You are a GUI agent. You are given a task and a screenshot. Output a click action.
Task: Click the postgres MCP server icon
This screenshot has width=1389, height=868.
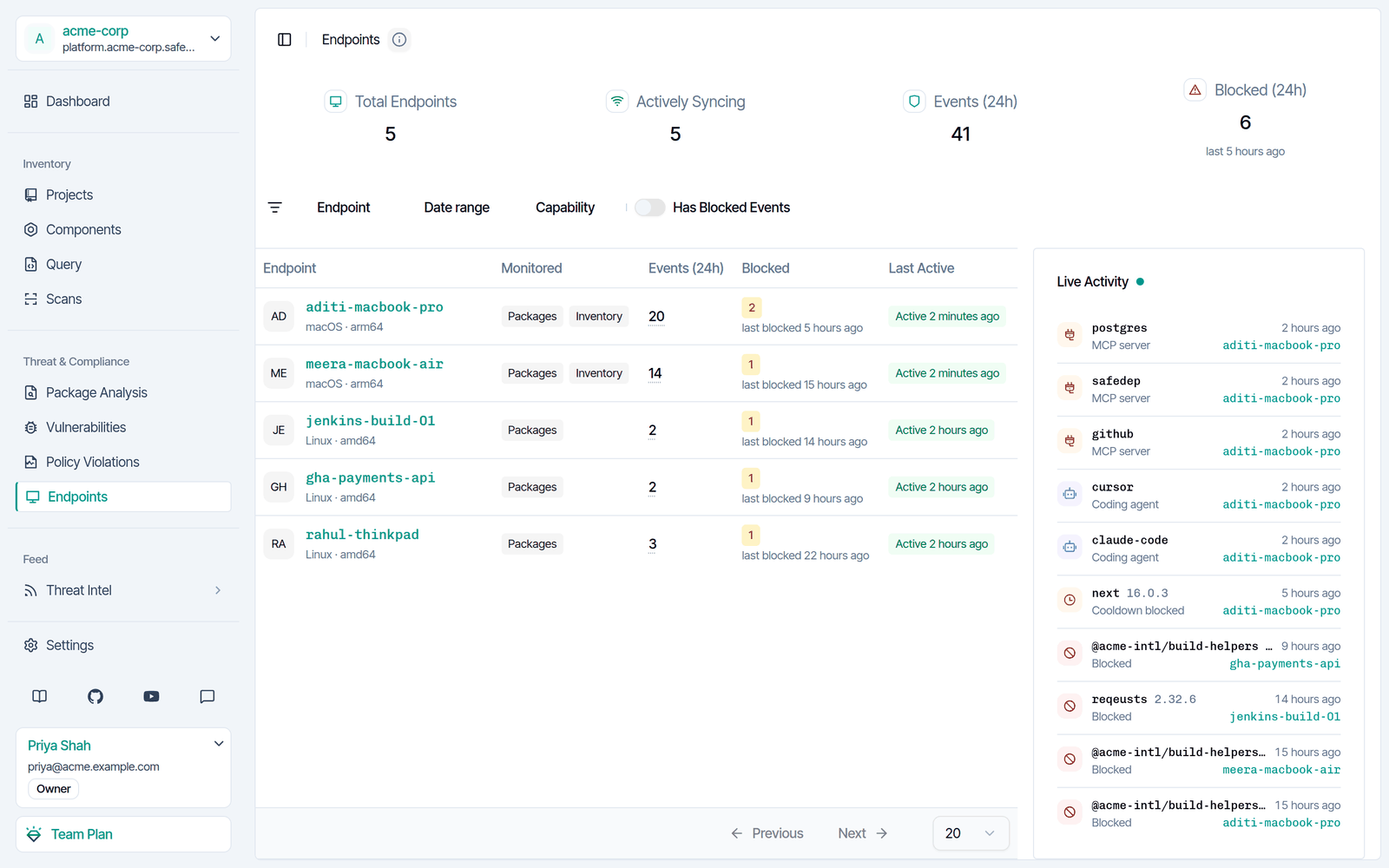1070,334
